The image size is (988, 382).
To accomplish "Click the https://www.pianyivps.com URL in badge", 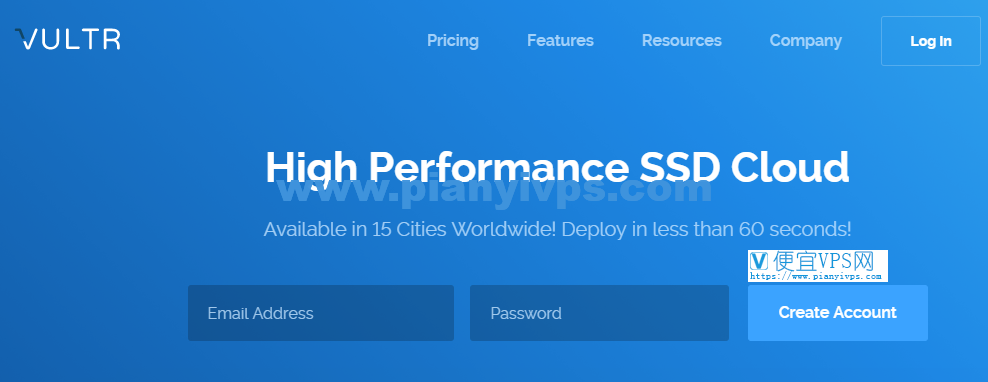I will 815,276.
